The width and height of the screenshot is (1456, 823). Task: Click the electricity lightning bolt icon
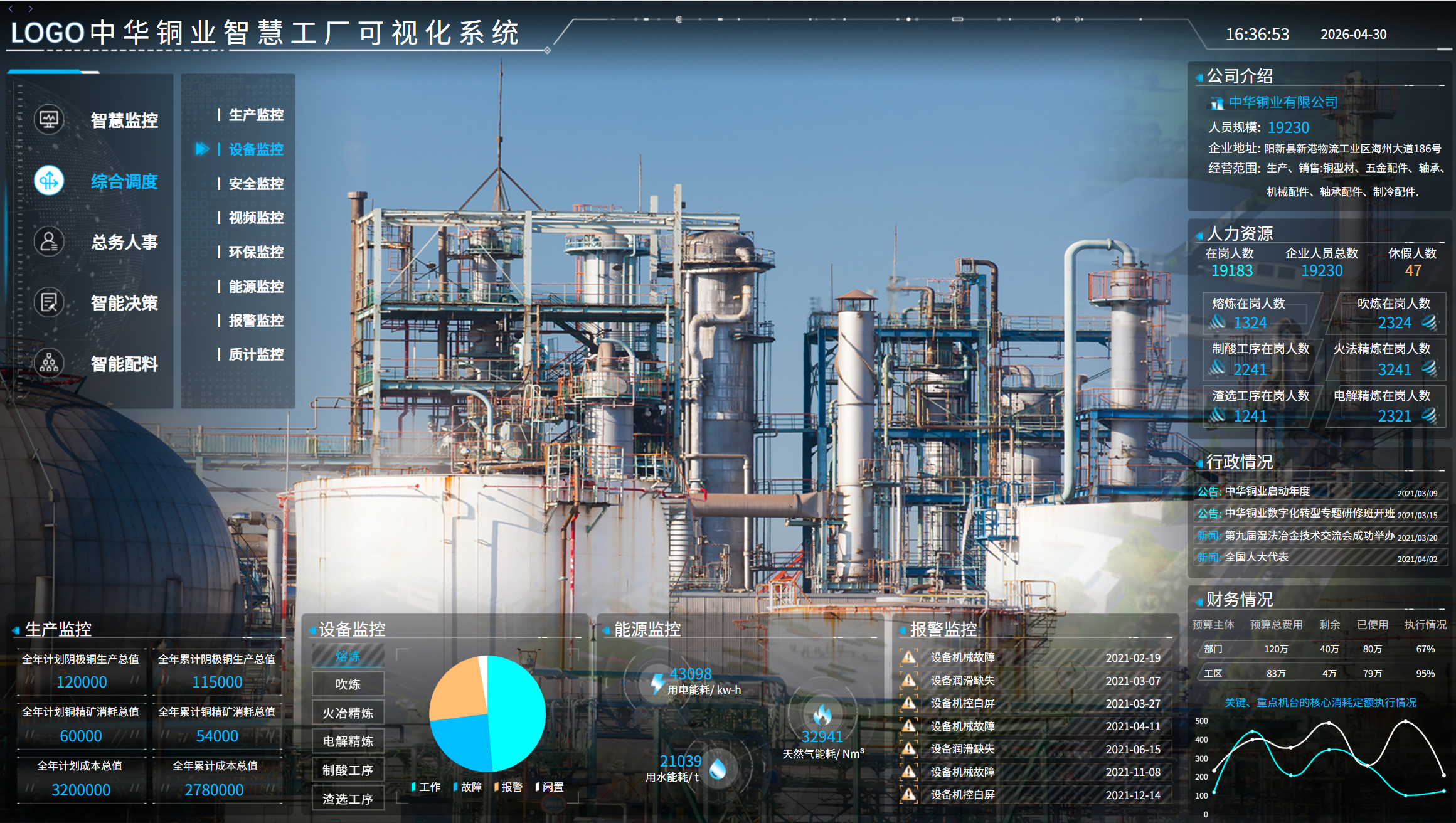657,682
